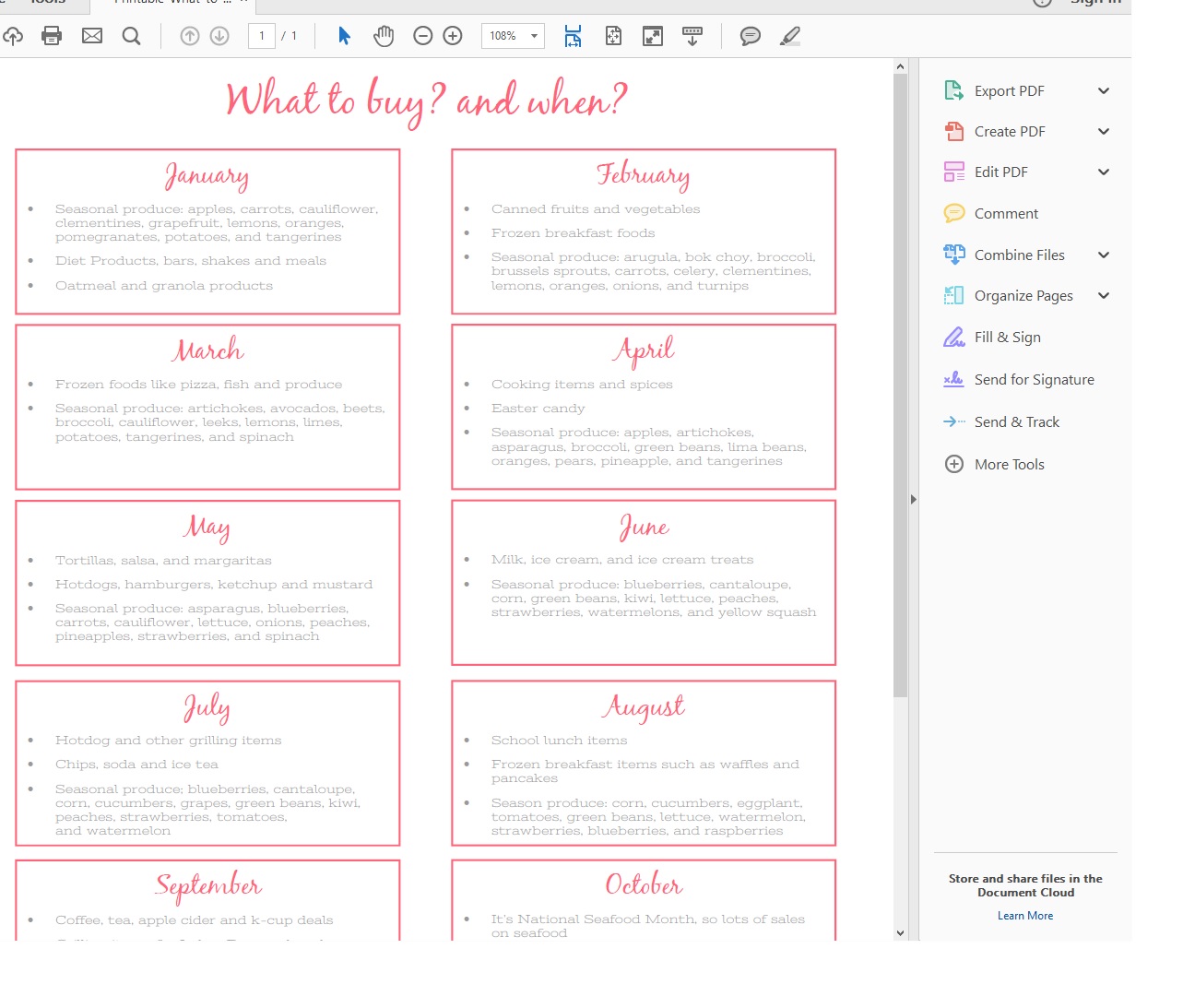Screen dimensions: 1183x1008
Task: Click the Learn More link
Action: tap(1025, 916)
